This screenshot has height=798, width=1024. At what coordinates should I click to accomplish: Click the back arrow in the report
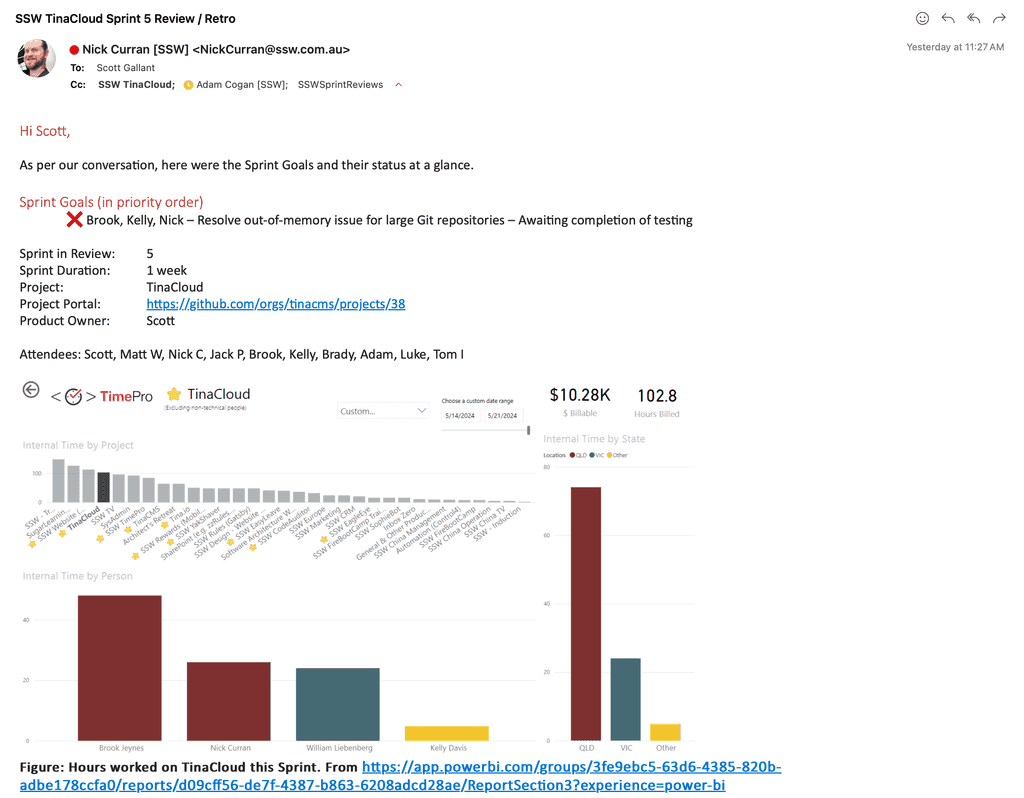pyautogui.click(x=31, y=390)
